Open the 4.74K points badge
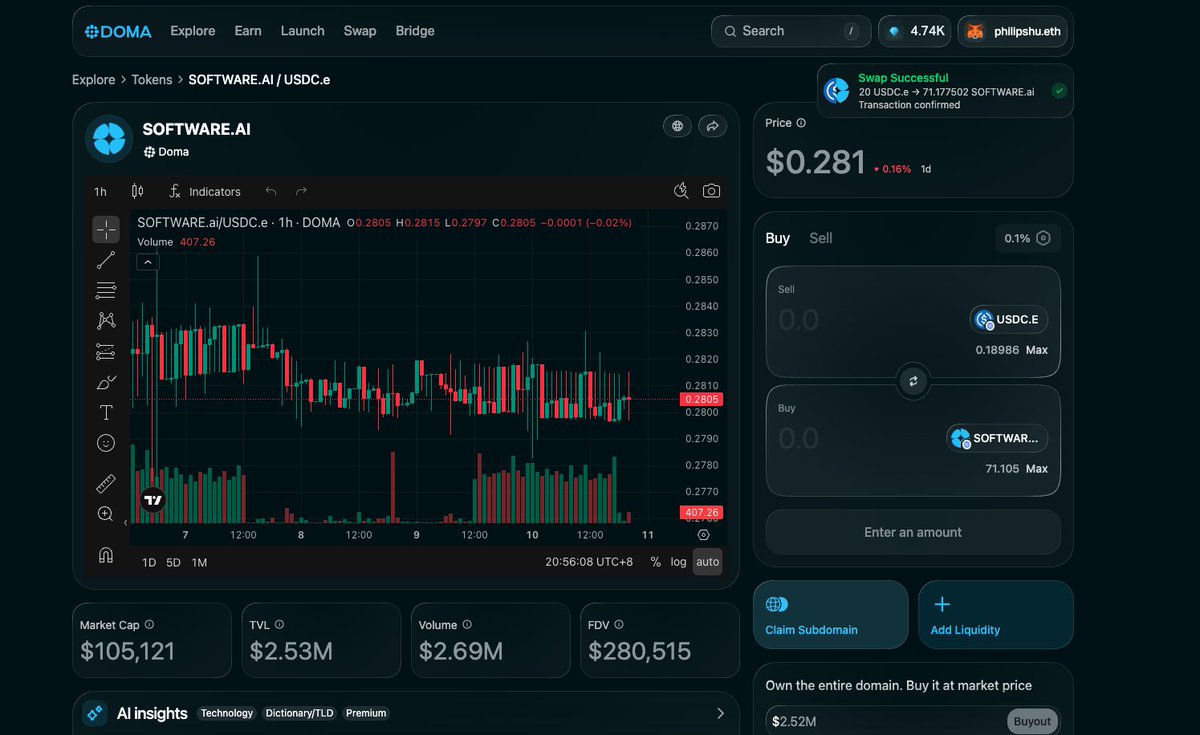 pyautogui.click(x=915, y=31)
